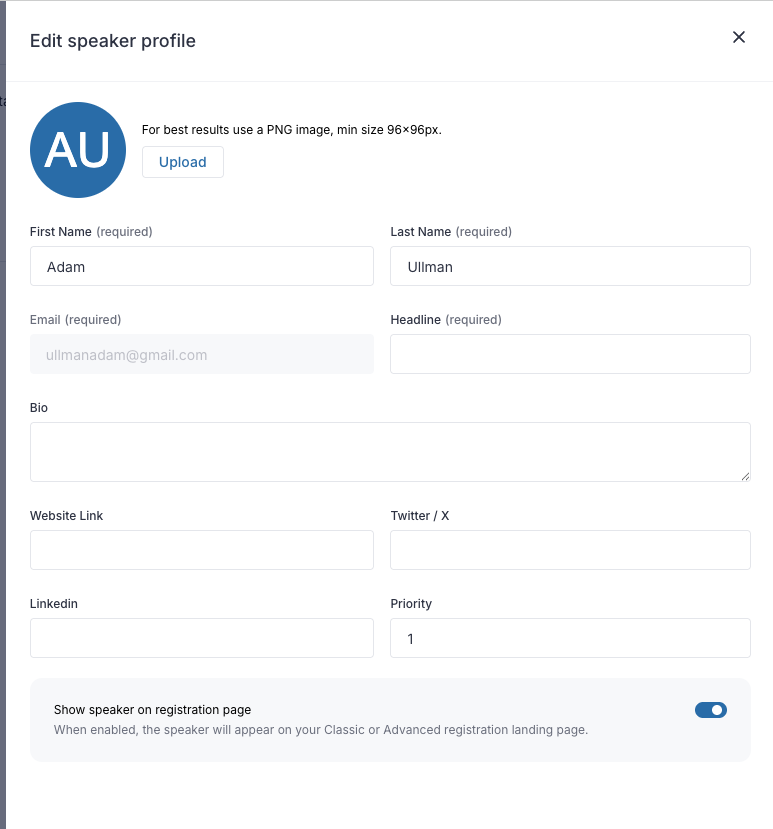Click into the Last Name field

pyautogui.click(x=570, y=266)
